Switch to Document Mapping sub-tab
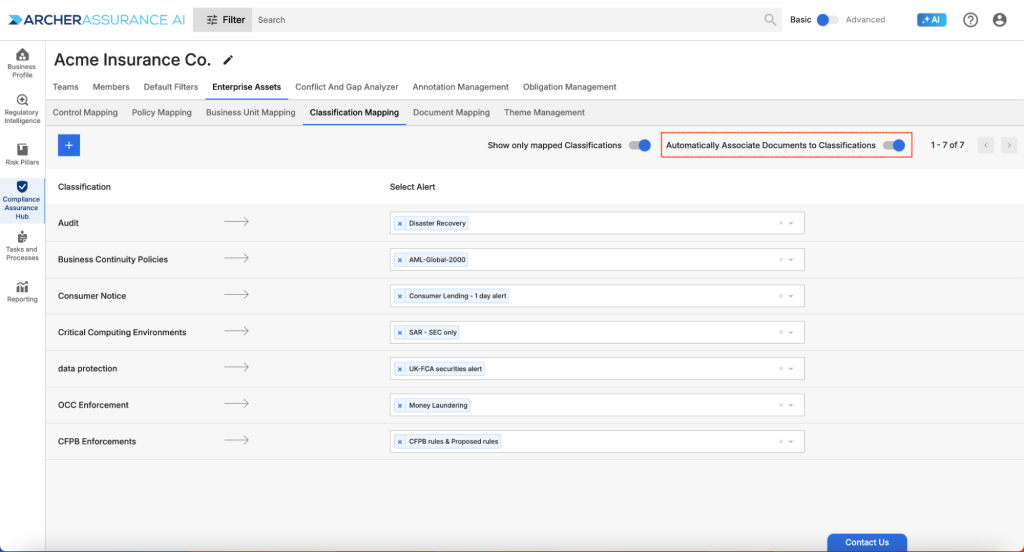 point(451,112)
